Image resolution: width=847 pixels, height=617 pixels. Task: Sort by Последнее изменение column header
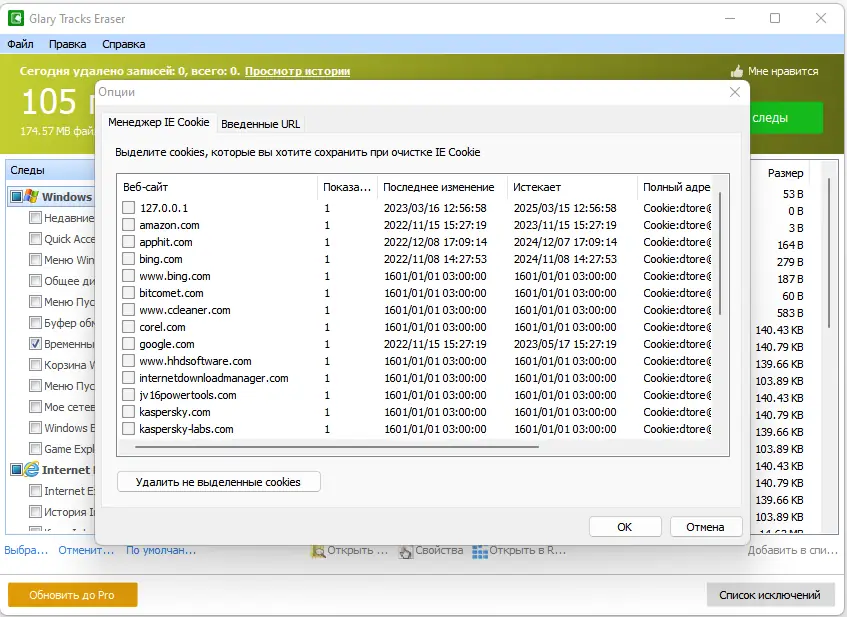click(x=442, y=187)
